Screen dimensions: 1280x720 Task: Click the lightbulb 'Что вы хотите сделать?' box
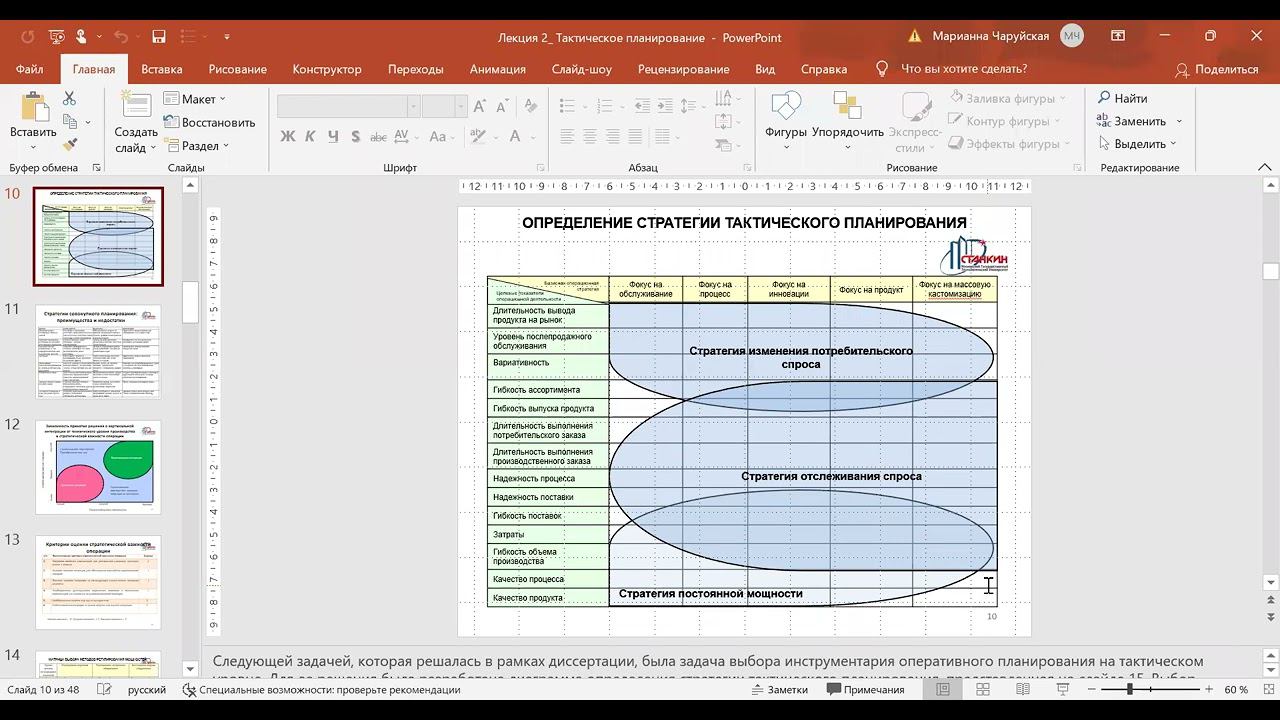click(964, 69)
